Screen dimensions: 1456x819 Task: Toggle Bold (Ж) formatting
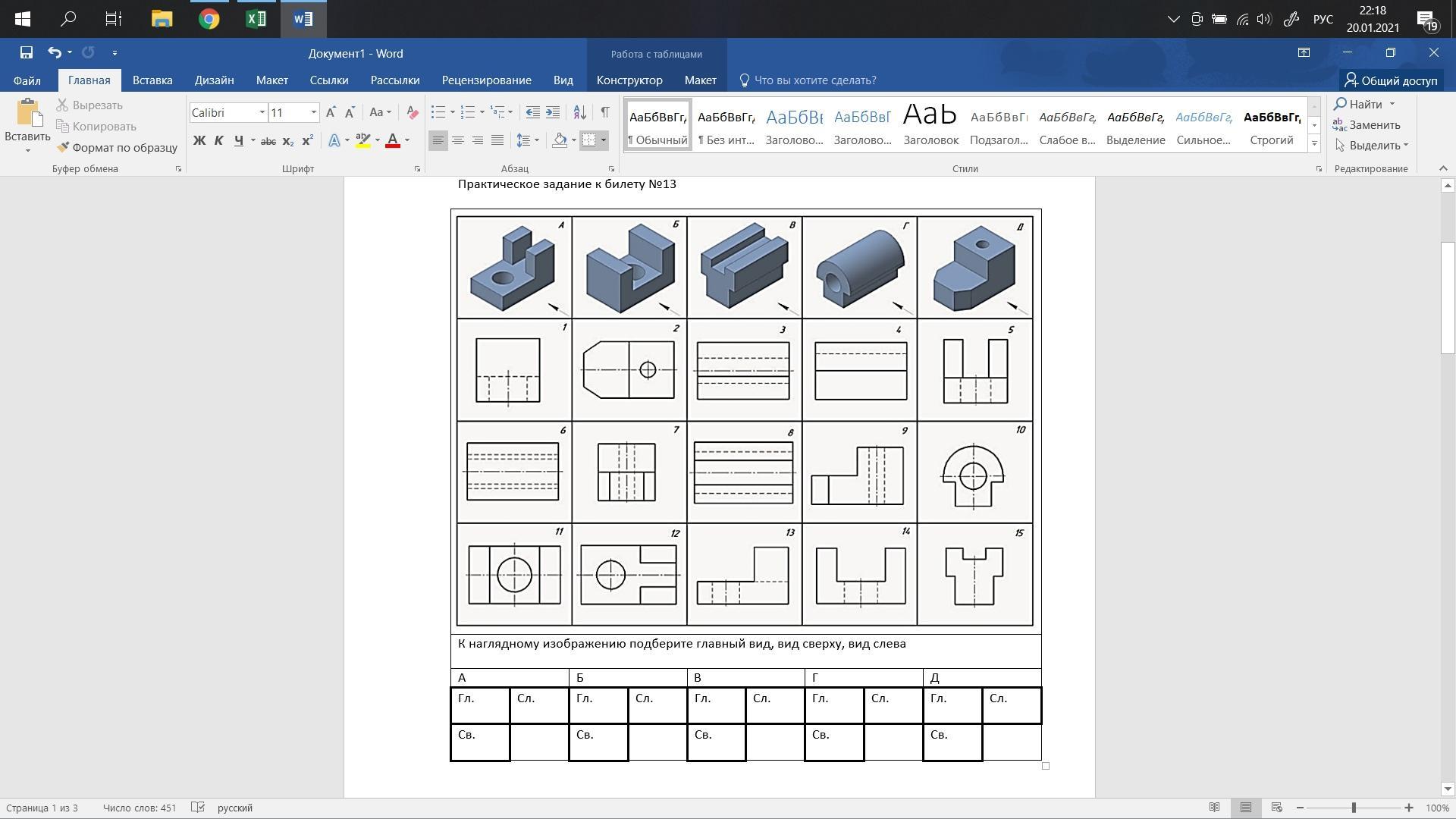point(199,140)
